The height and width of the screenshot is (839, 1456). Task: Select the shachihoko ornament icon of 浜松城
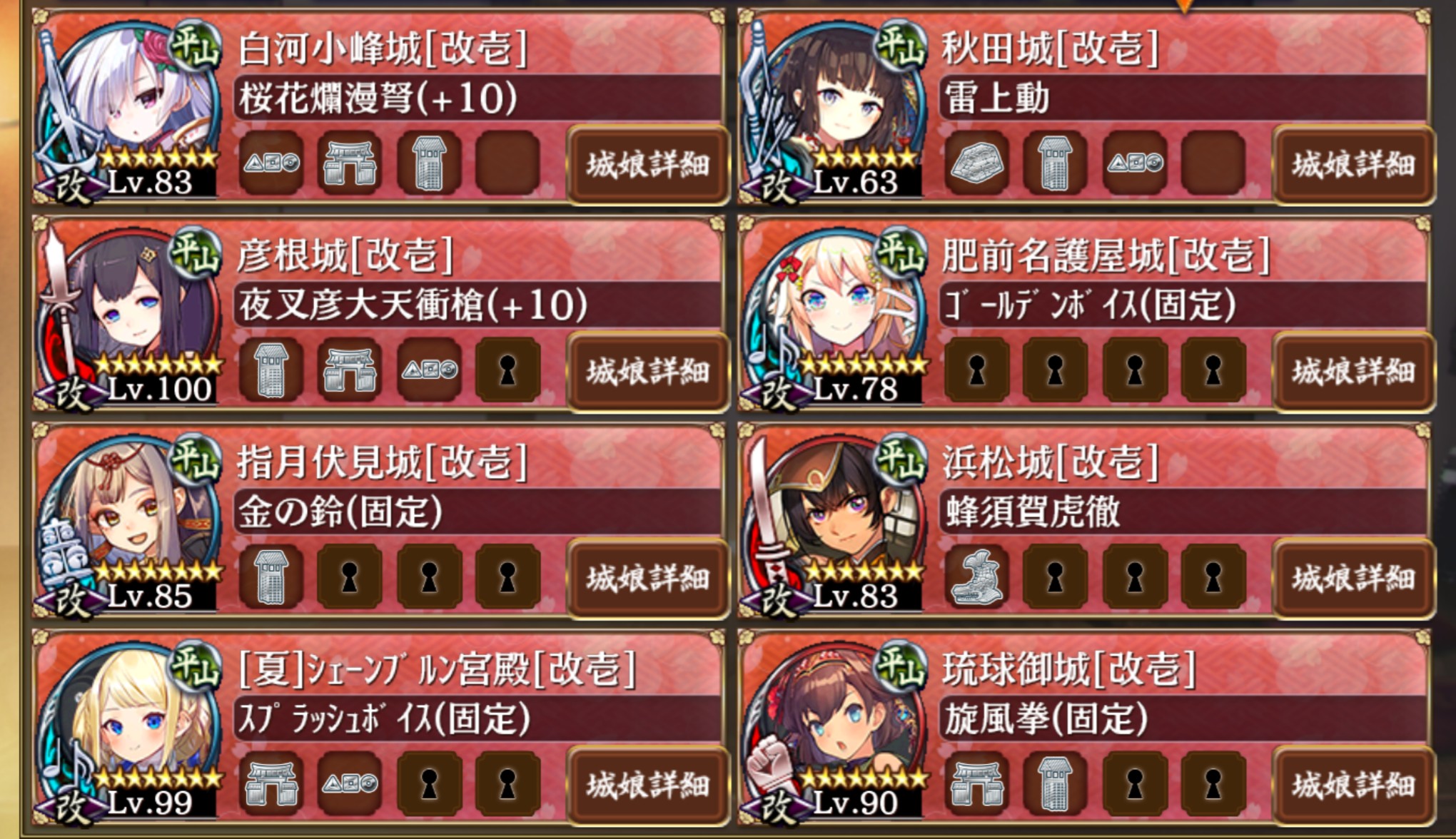tap(977, 577)
